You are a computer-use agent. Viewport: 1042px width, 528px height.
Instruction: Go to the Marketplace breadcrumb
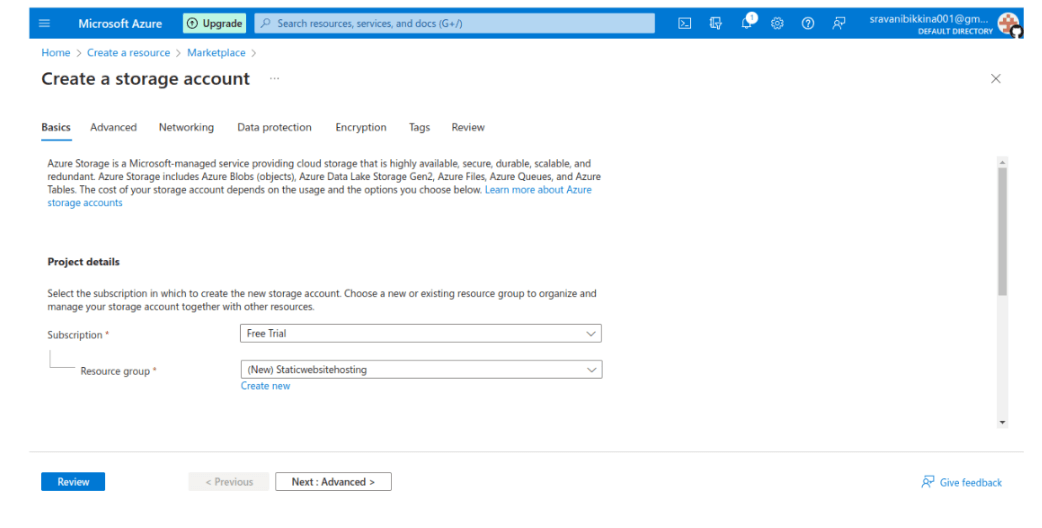pyautogui.click(x=216, y=52)
